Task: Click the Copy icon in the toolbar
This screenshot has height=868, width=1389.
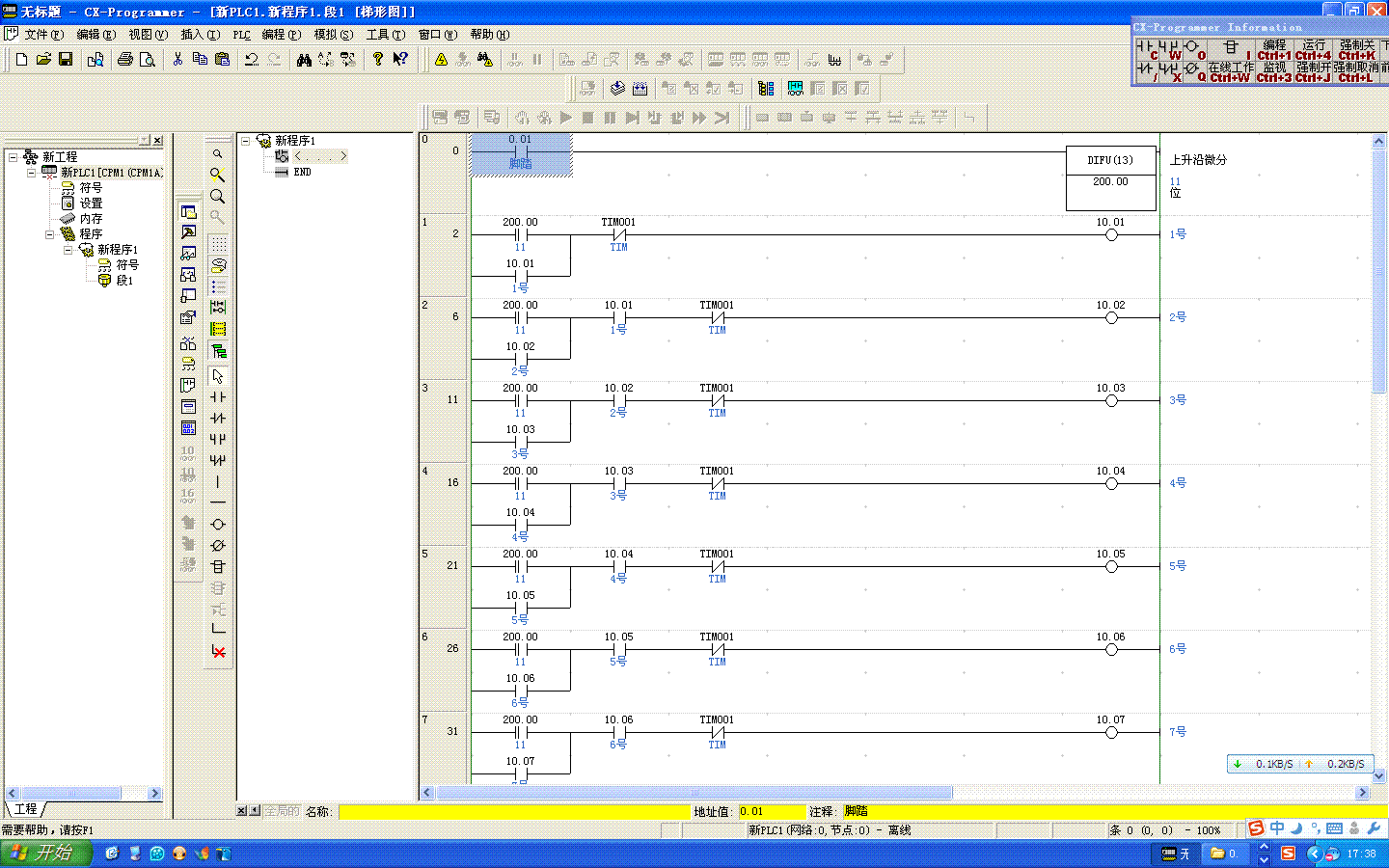Action: [200, 60]
